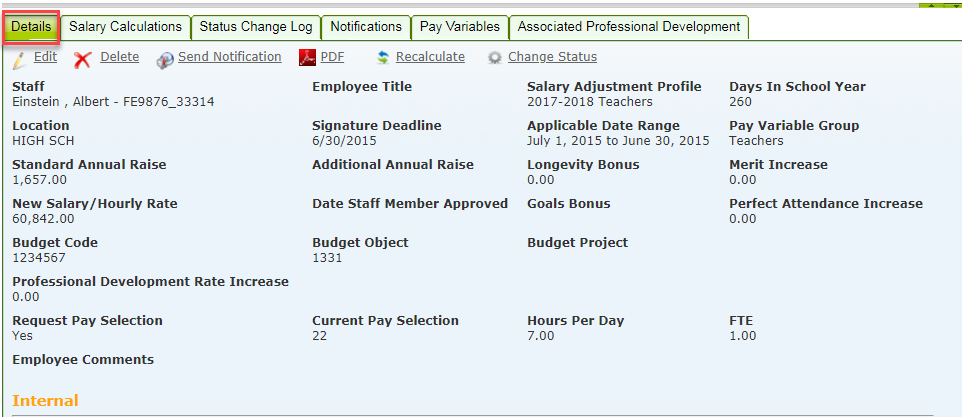Open the Change Status link
Screen dimensions: 962x417
coord(552,57)
